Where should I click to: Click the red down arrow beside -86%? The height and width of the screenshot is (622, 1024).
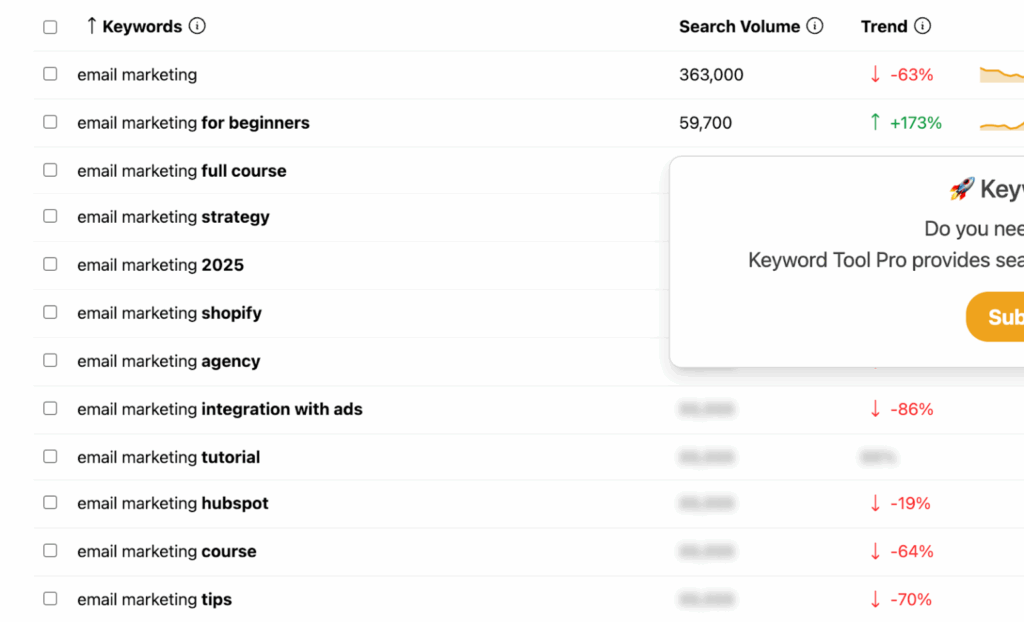(875, 409)
